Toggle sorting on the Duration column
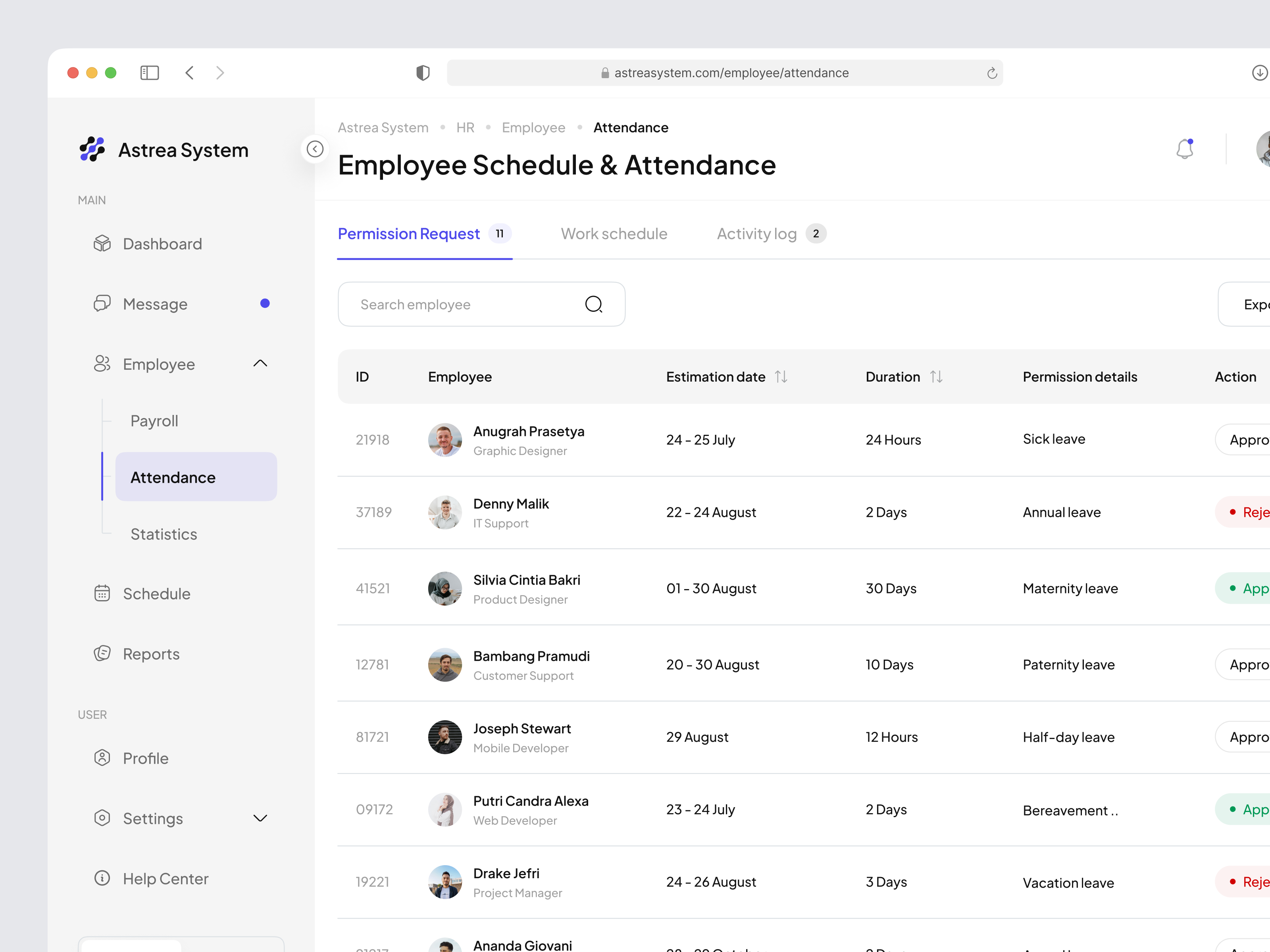This screenshot has height=952, width=1270. 936,376
